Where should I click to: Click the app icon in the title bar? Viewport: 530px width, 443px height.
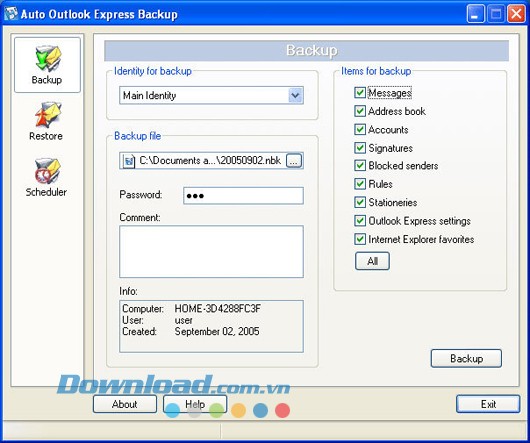pos(11,14)
